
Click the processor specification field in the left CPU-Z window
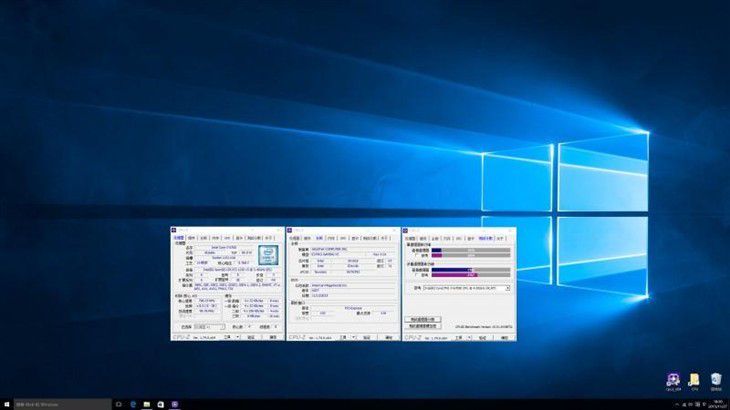point(237,269)
